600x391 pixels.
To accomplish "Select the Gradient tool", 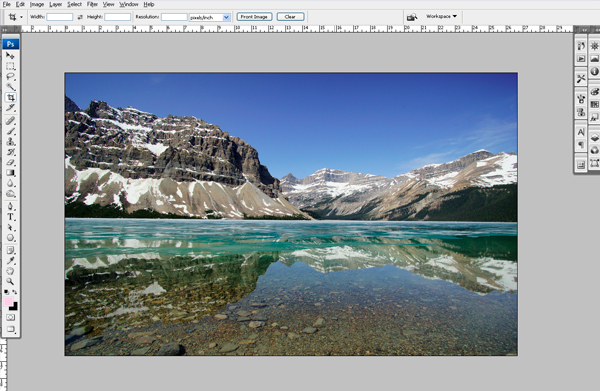I will [10, 173].
